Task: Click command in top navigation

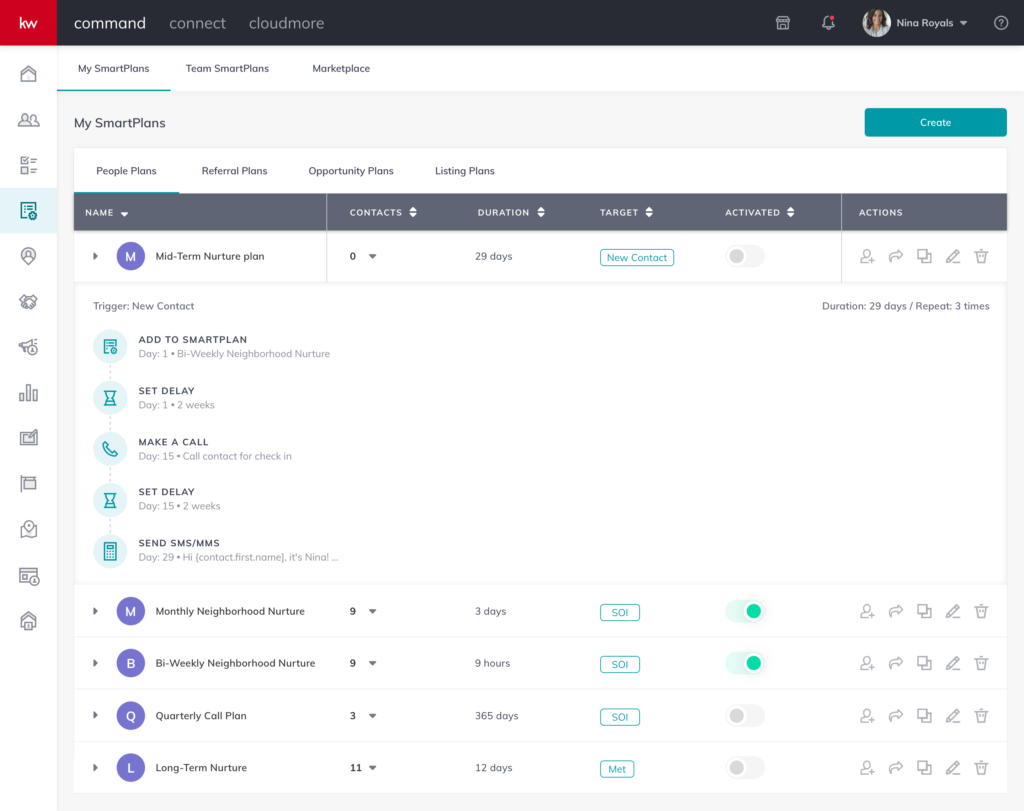Action: [110, 23]
